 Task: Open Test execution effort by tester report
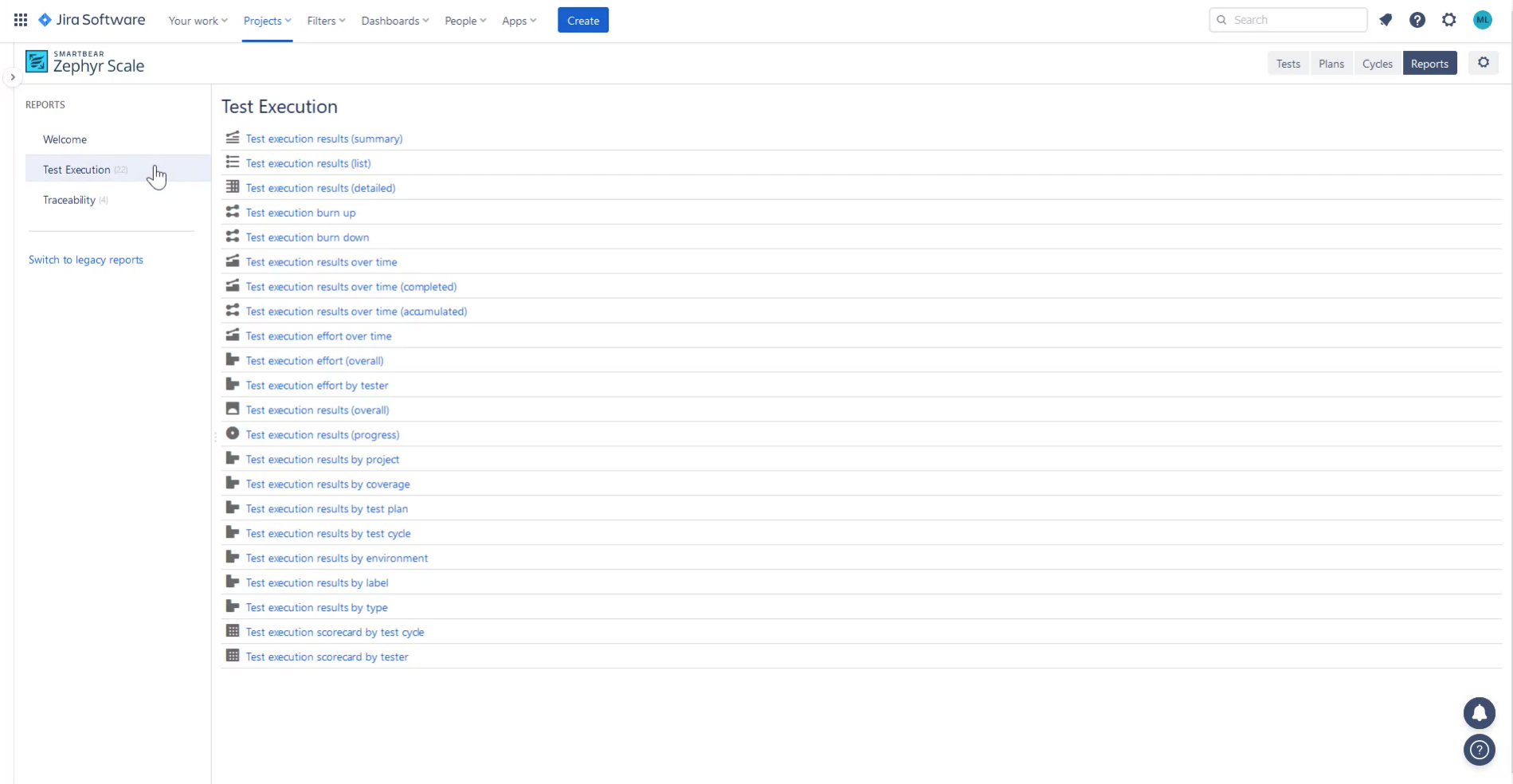point(317,386)
